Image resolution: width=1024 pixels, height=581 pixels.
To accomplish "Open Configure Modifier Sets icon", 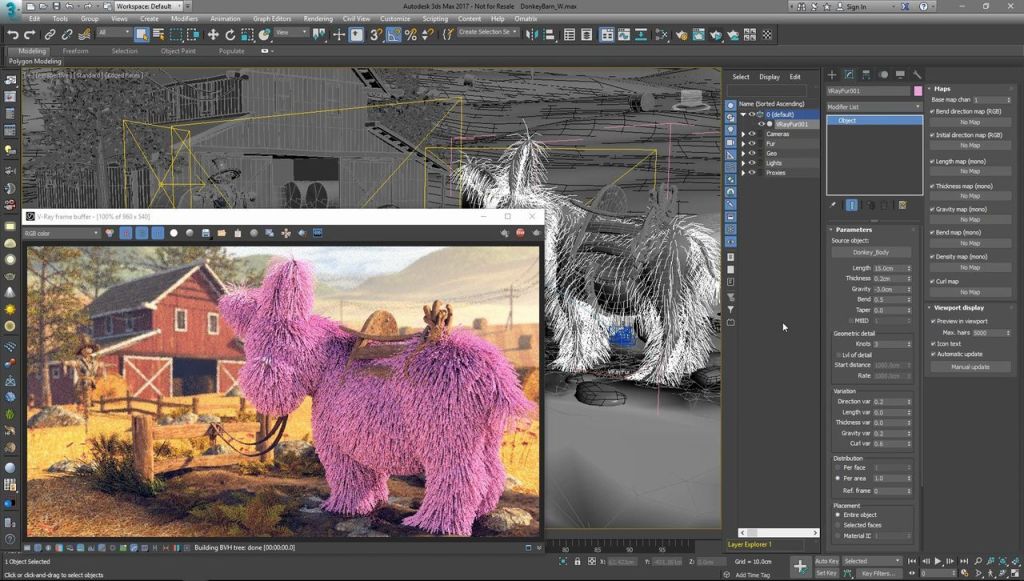I will pos(903,205).
